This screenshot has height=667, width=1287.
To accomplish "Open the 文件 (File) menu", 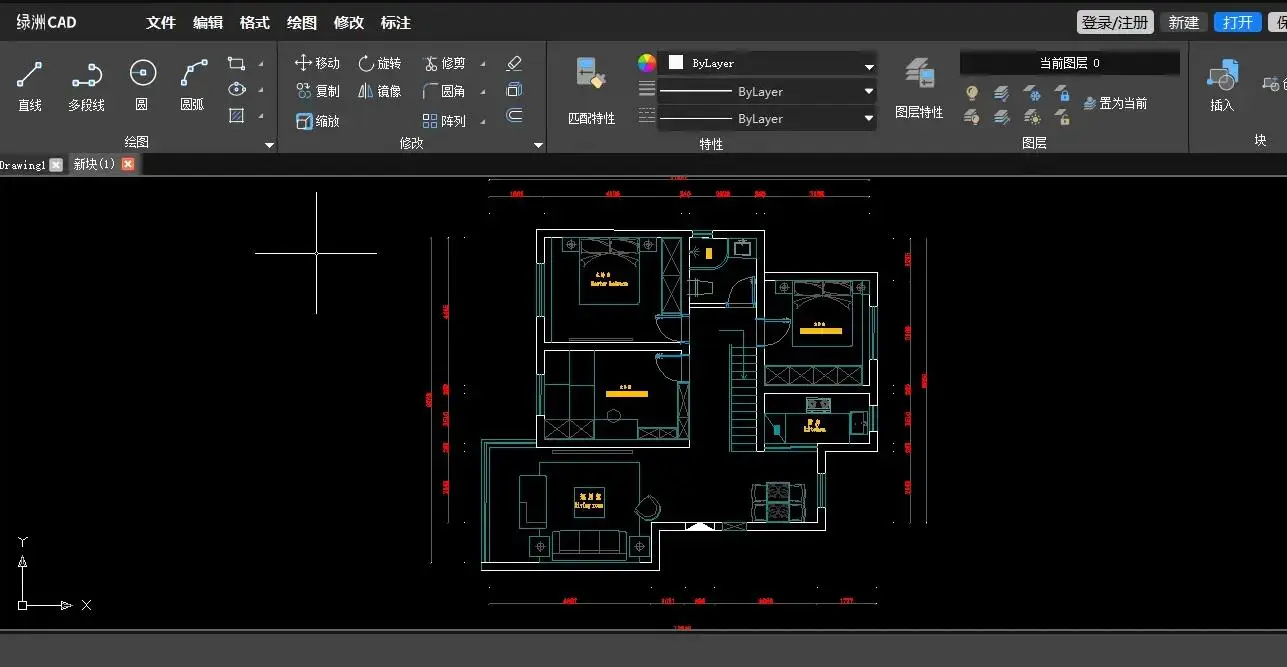I will tap(160, 22).
